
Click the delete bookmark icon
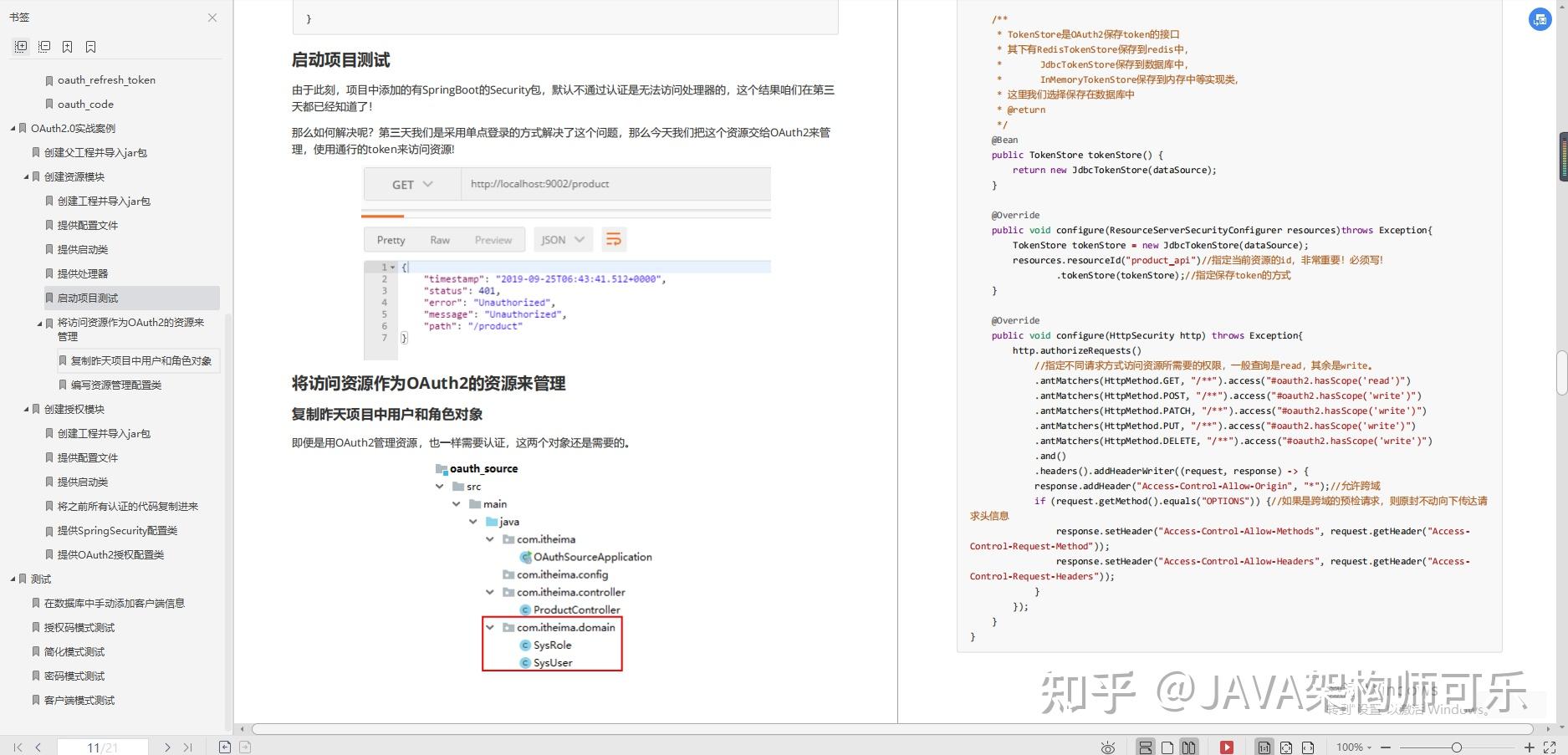91,47
